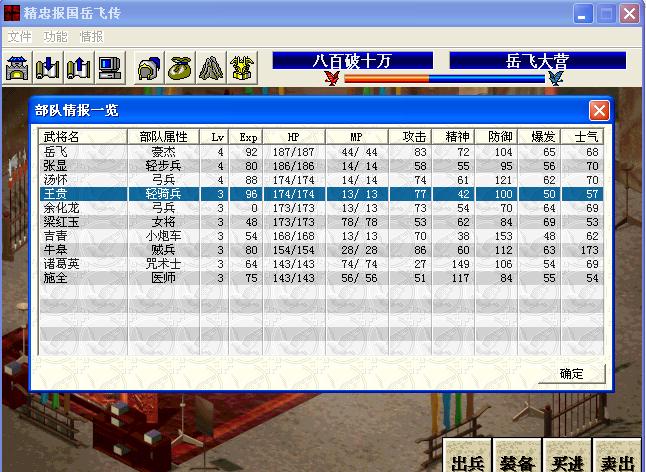Image resolution: width=646 pixels, height=472 pixels.
Task: Click the computer monitor toolbar icon
Action: click(x=110, y=68)
